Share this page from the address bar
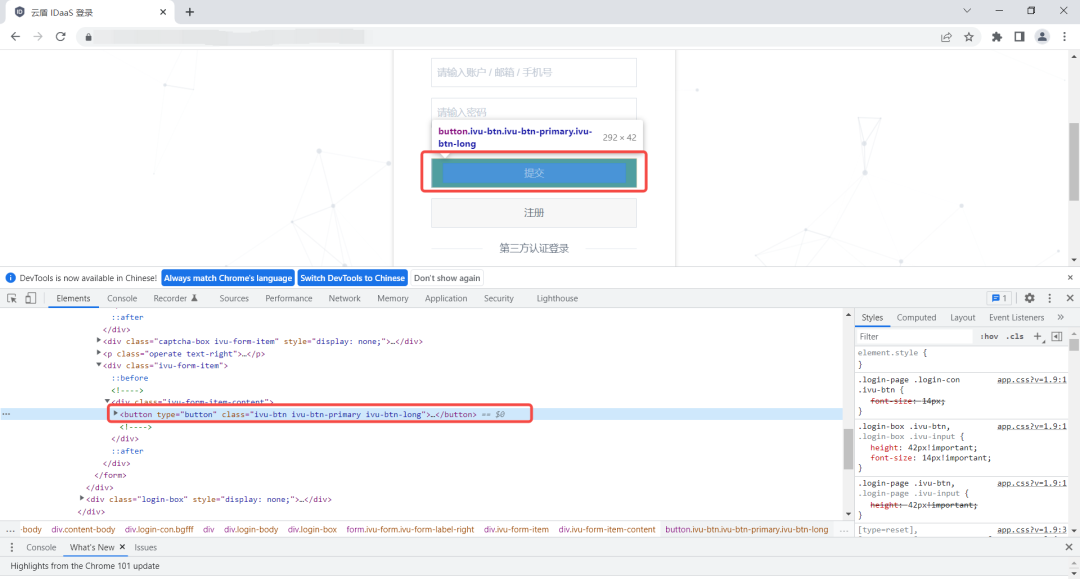The width and height of the screenshot is (1080, 579). click(x=946, y=37)
